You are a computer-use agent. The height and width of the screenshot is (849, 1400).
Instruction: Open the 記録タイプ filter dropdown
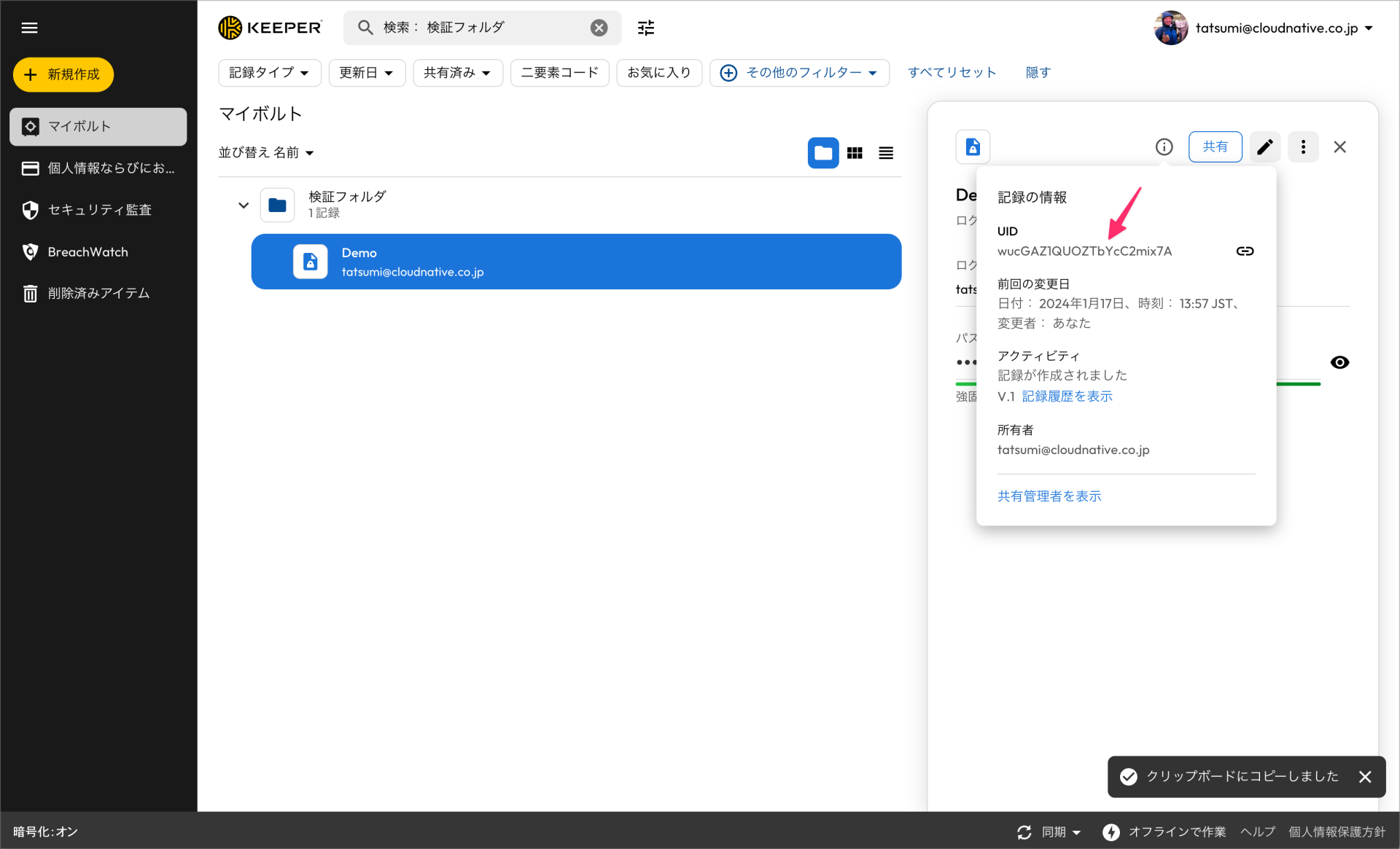point(269,72)
